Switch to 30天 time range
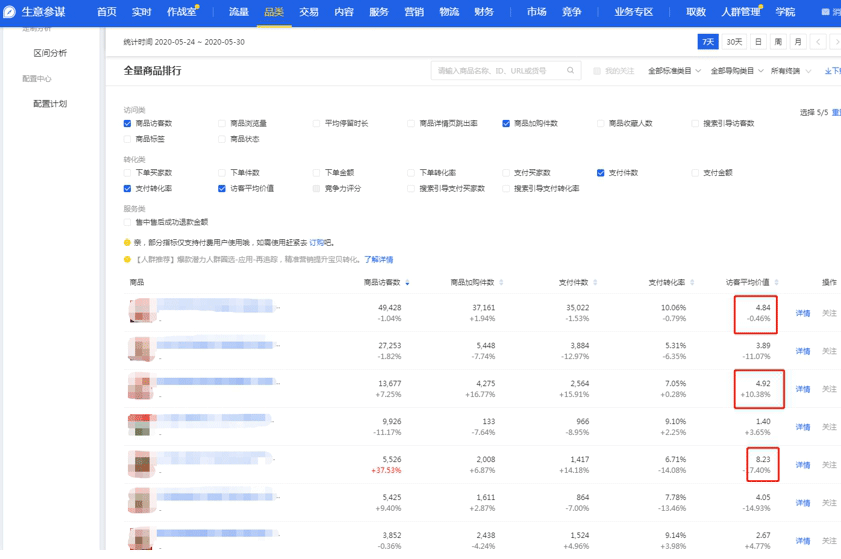Viewport: 841px width, 559px height. pyautogui.click(x=734, y=42)
